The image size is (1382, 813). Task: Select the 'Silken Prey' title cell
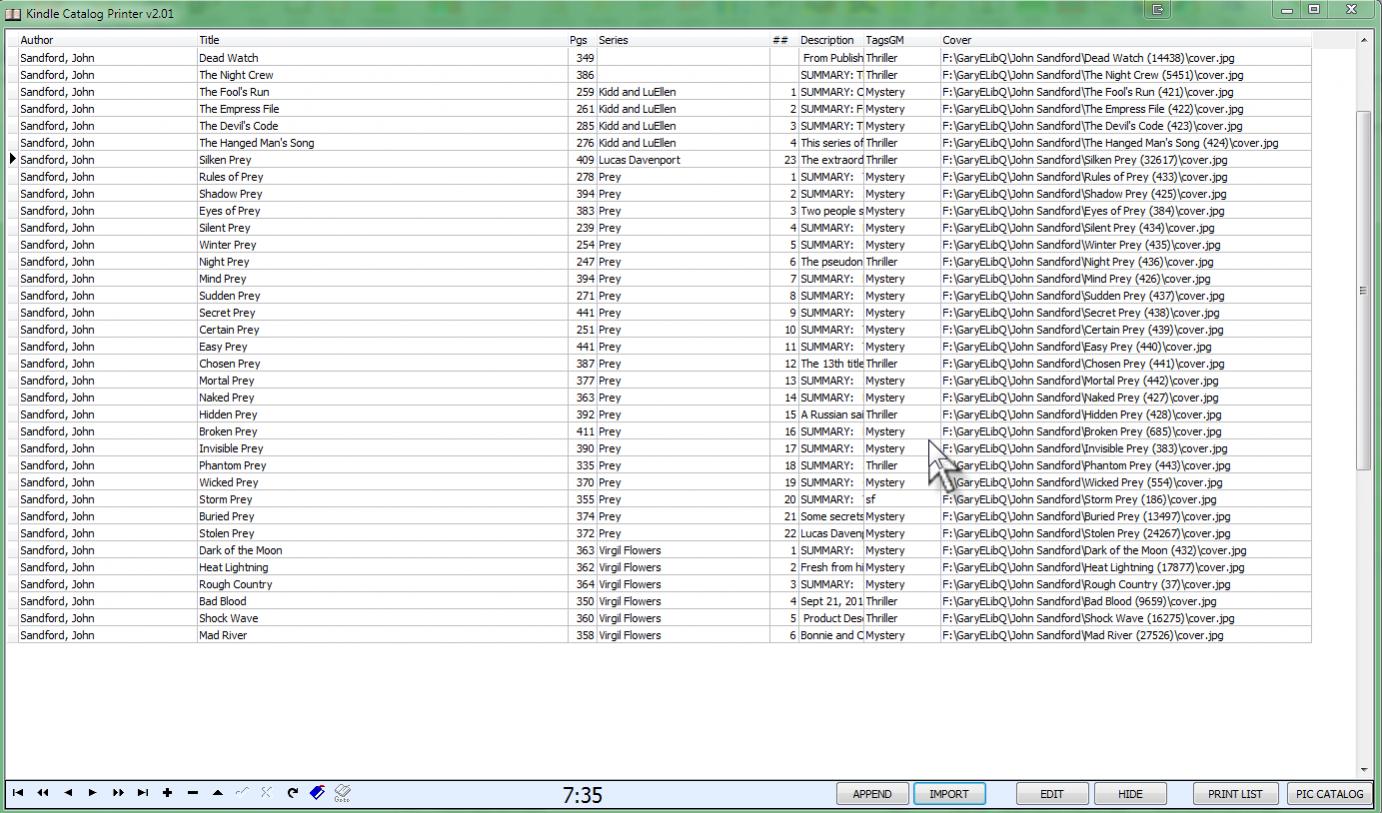[382, 160]
